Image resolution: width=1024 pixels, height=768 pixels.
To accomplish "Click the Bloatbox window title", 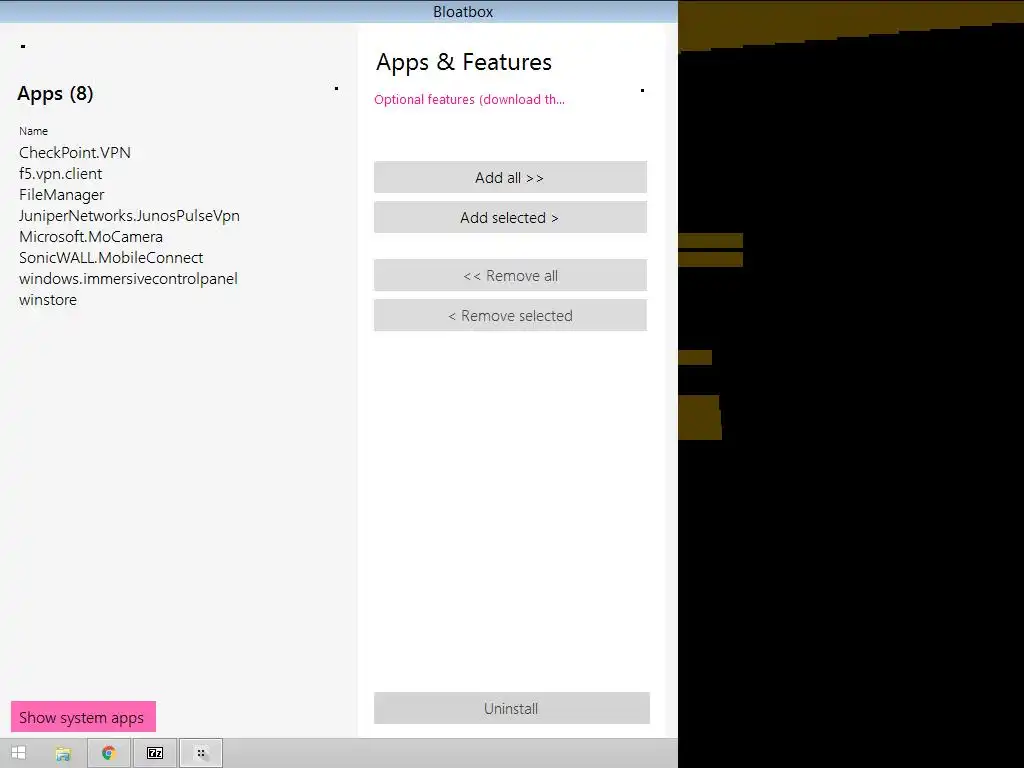I will [463, 12].
